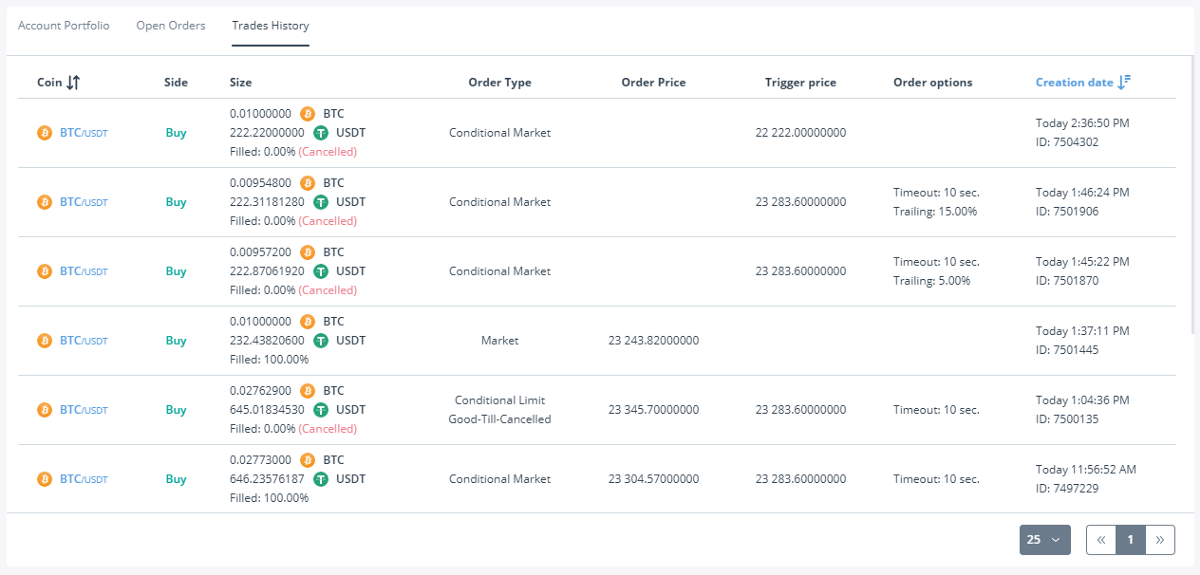Image resolution: width=1200 pixels, height=575 pixels.
Task: Click the Coin column sort arrows icon
Action: (x=73, y=83)
